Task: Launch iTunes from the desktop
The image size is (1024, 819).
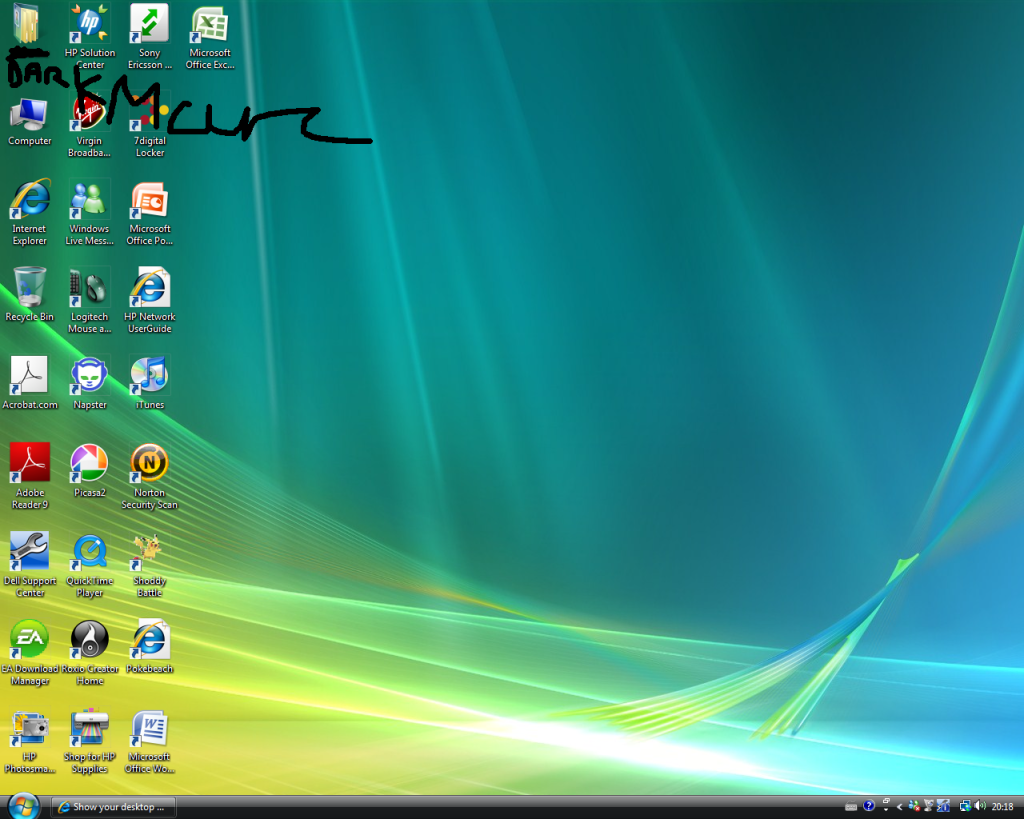Action: [150, 383]
